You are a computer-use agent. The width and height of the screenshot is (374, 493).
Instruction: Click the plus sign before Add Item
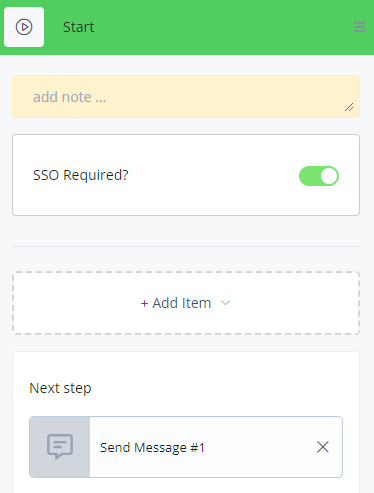pyautogui.click(x=144, y=304)
